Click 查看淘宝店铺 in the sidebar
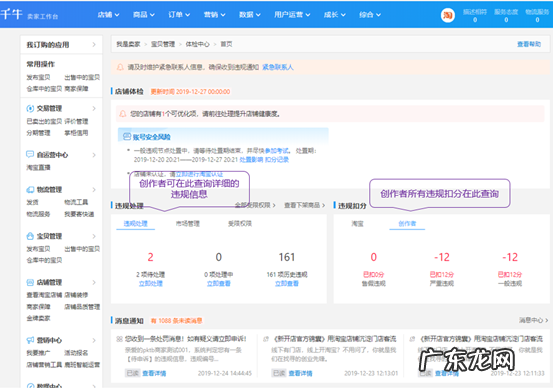This screenshot has width=553, height=389. click(x=44, y=295)
